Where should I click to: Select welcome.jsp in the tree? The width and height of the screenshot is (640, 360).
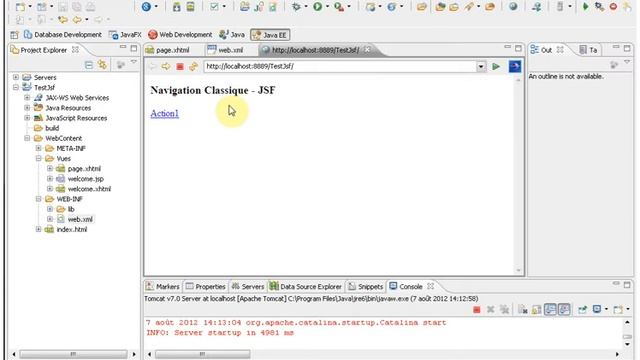point(80,179)
